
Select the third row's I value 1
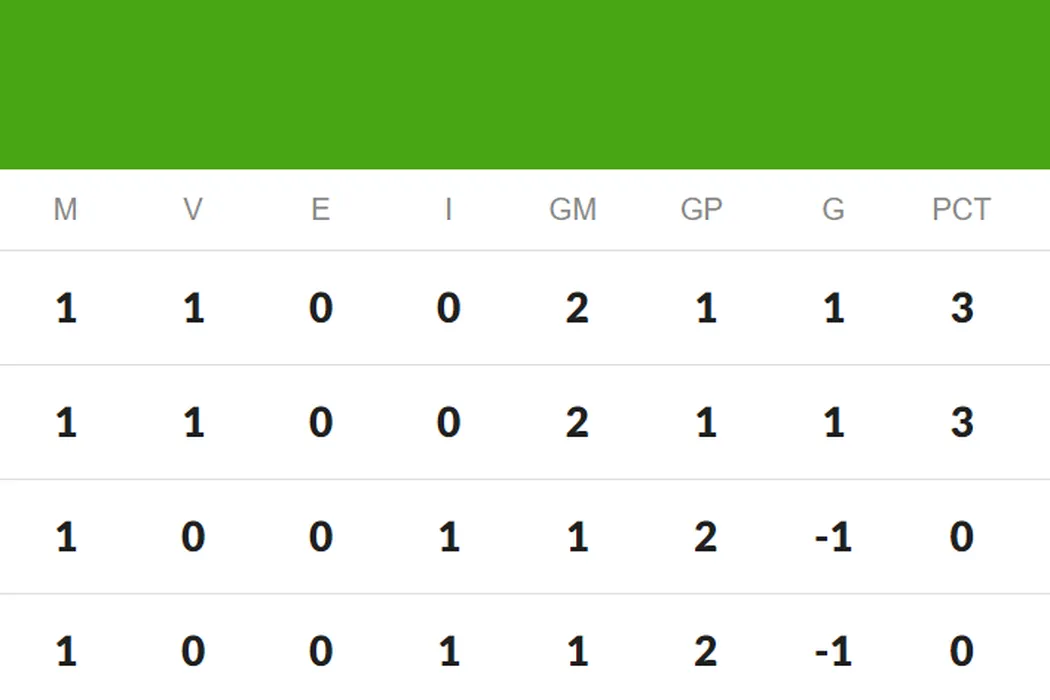tap(449, 538)
